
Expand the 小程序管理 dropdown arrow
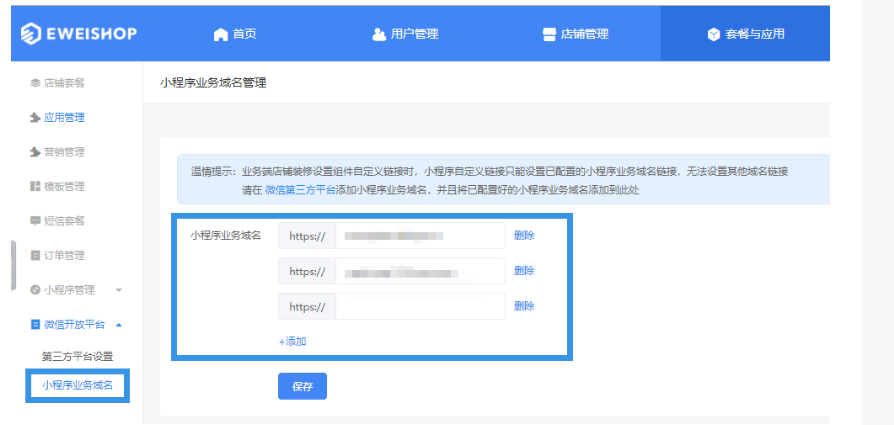tap(119, 290)
